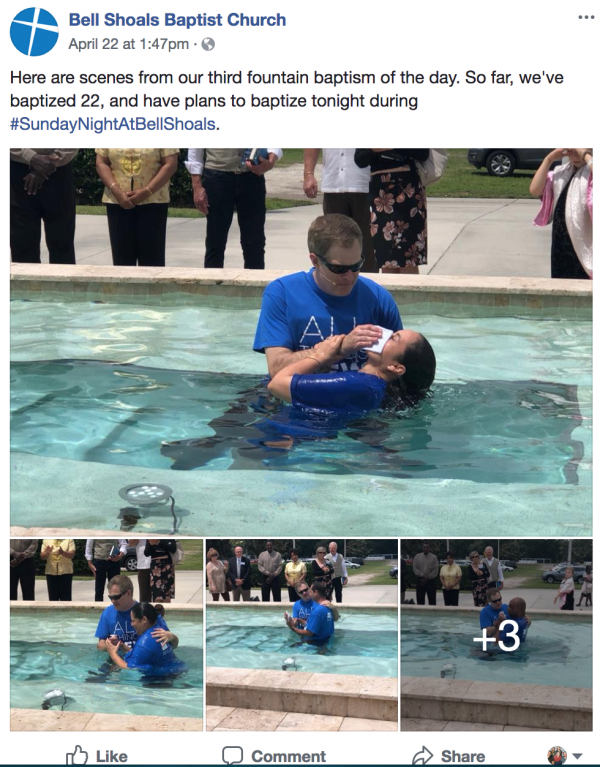Expand the react-as dropdown arrow

pyautogui.click(x=577, y=756)
